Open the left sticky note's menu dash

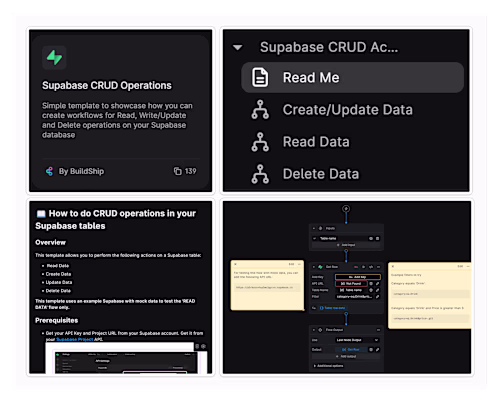pyautogui.click(x=299, y=264)
